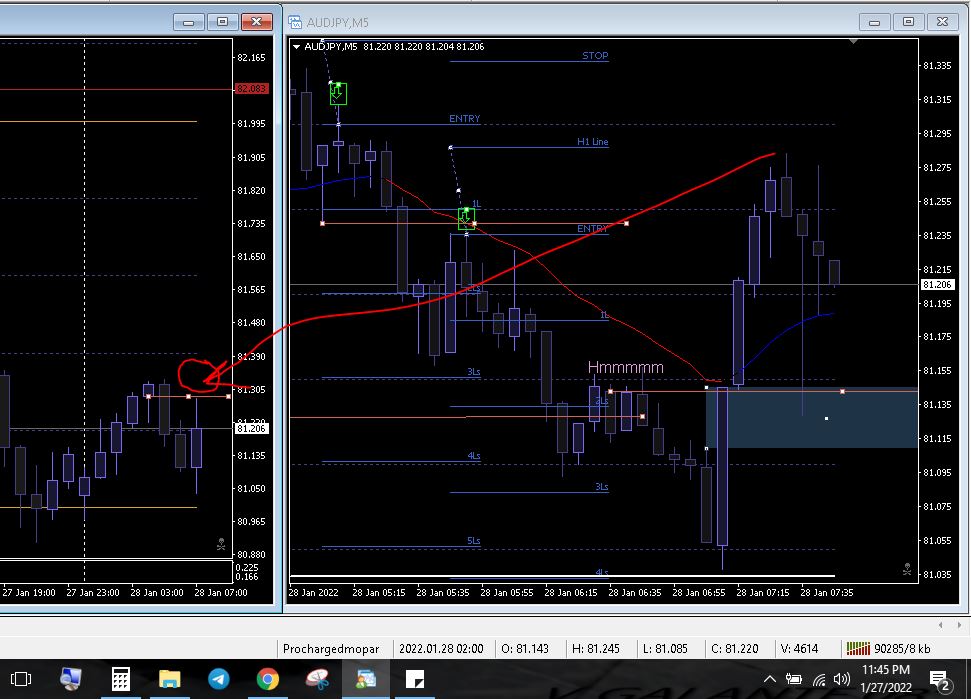Viewport: 971px width, 699px height.
Task: Click the battery icon in the system tray
Action: coord(794,679)
